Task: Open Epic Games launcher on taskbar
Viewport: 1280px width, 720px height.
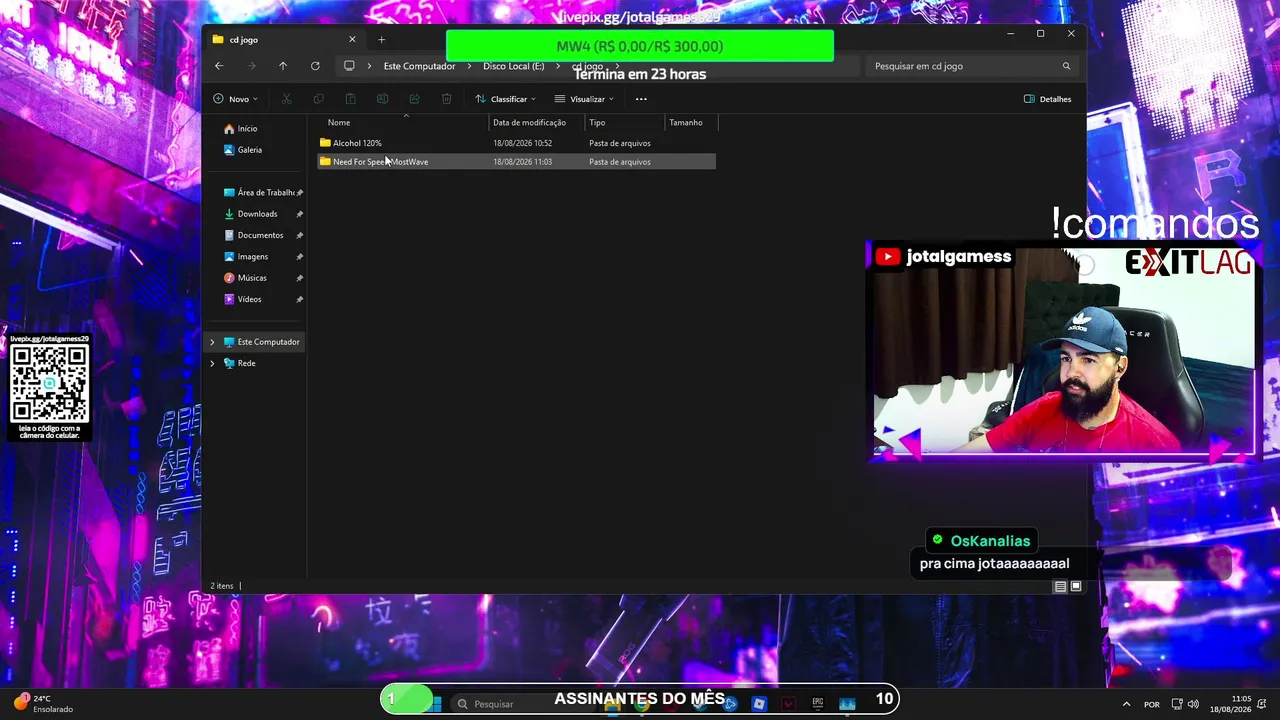Action: [x=818, y=704]
